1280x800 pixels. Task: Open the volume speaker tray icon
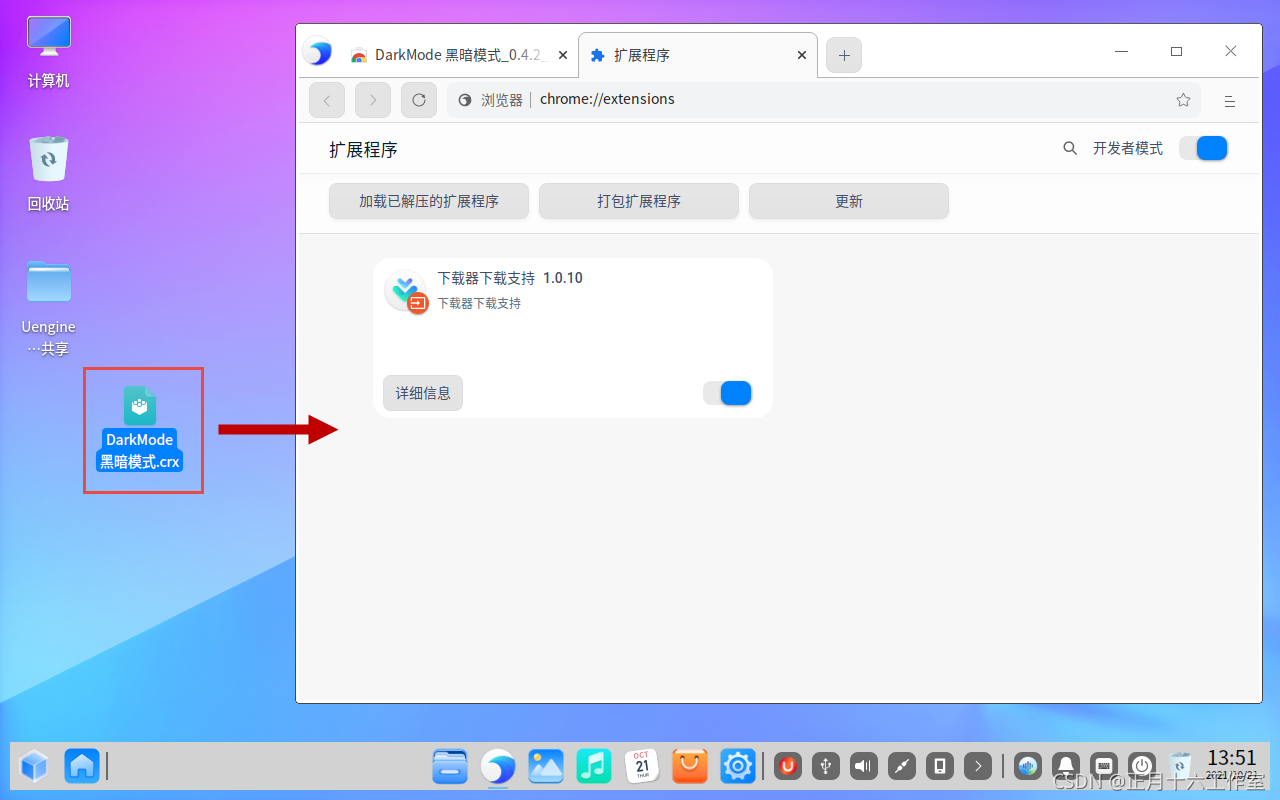tap(864, 767)
